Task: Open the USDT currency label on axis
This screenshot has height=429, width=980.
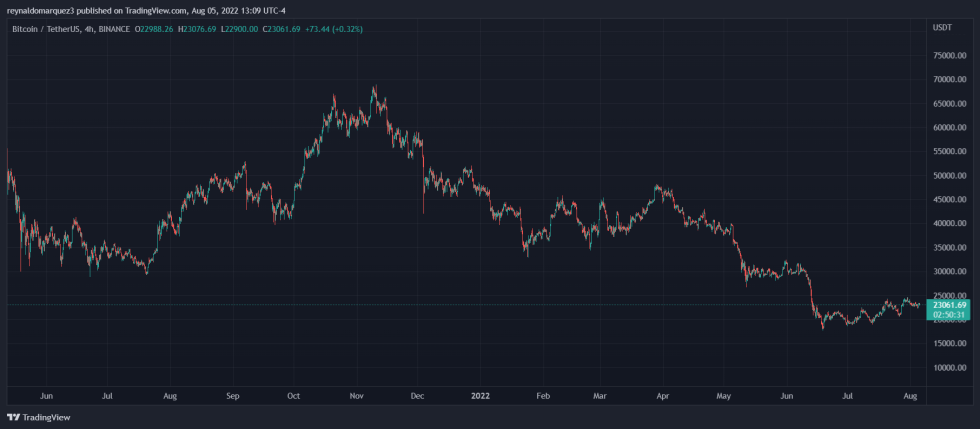Action: (x=942, y=27)
